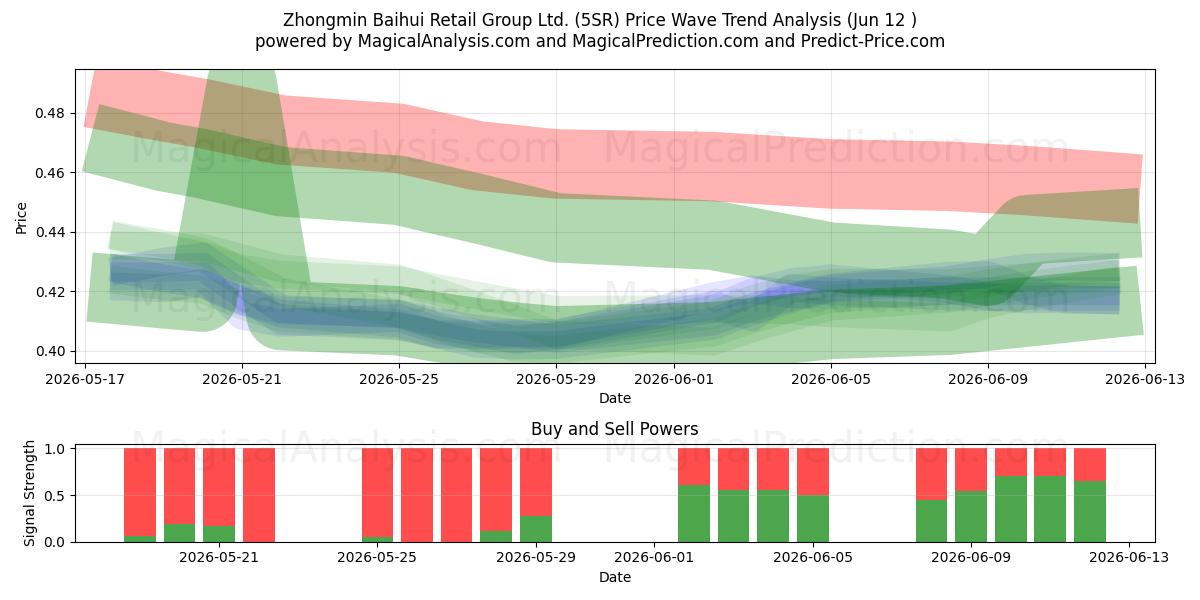The image size is (1200, 600).
Task: Click the 0.40 price tick label
Action: click(x=52, y=351)
